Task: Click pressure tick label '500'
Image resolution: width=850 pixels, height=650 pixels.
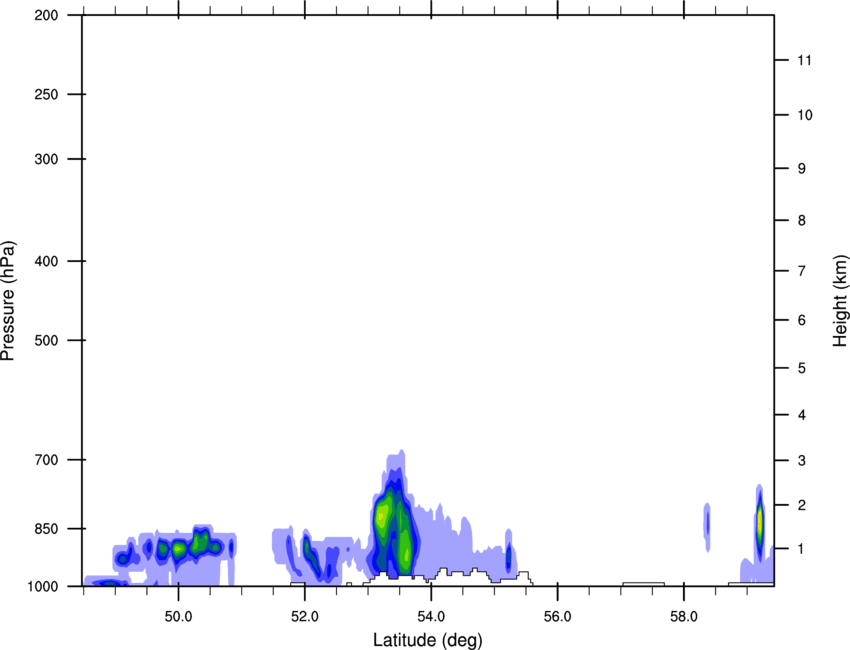Action: pyautogui.click(x=46, y=340)
